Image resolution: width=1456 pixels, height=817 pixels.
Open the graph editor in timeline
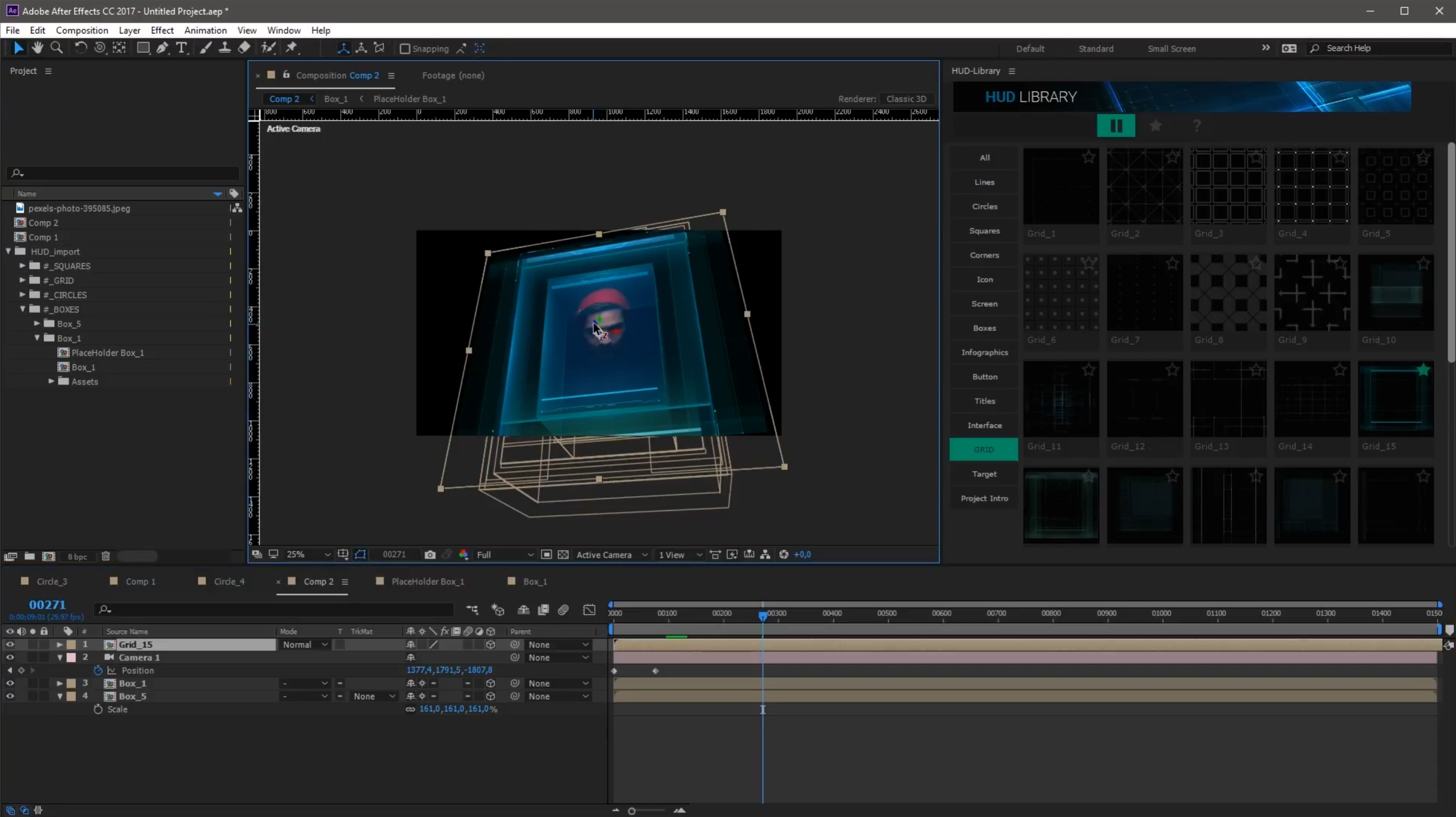pyautogui.click(x=589, y=609)
